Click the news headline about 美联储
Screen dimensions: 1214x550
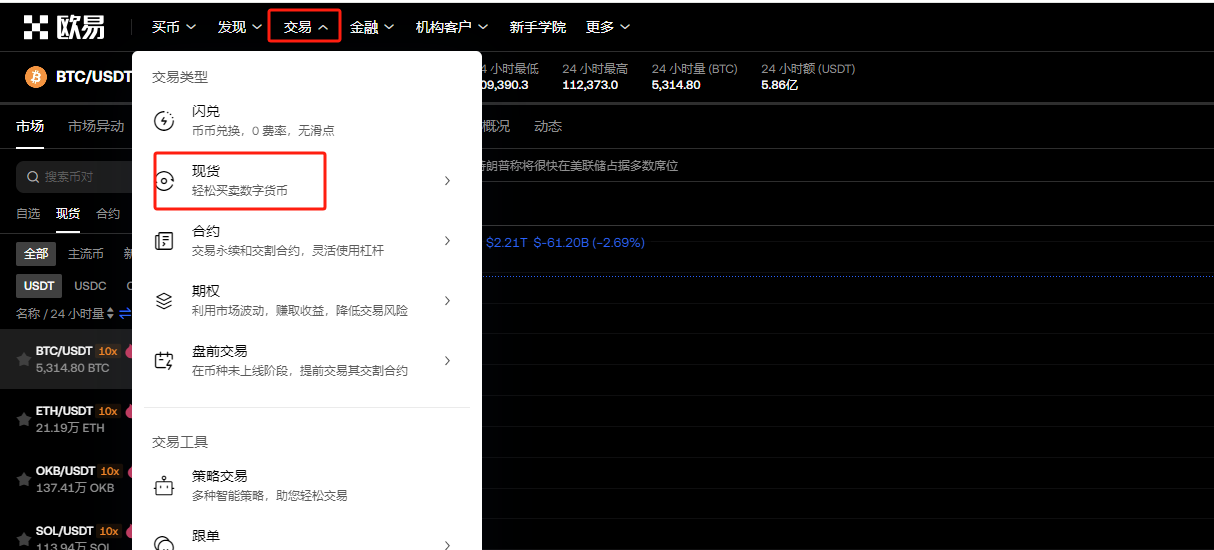coord(580,165)
